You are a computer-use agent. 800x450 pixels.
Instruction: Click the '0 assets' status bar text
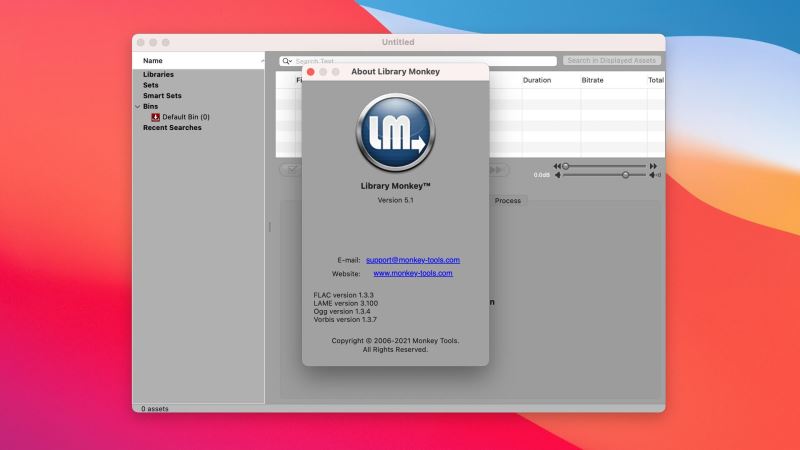point(155,409)
